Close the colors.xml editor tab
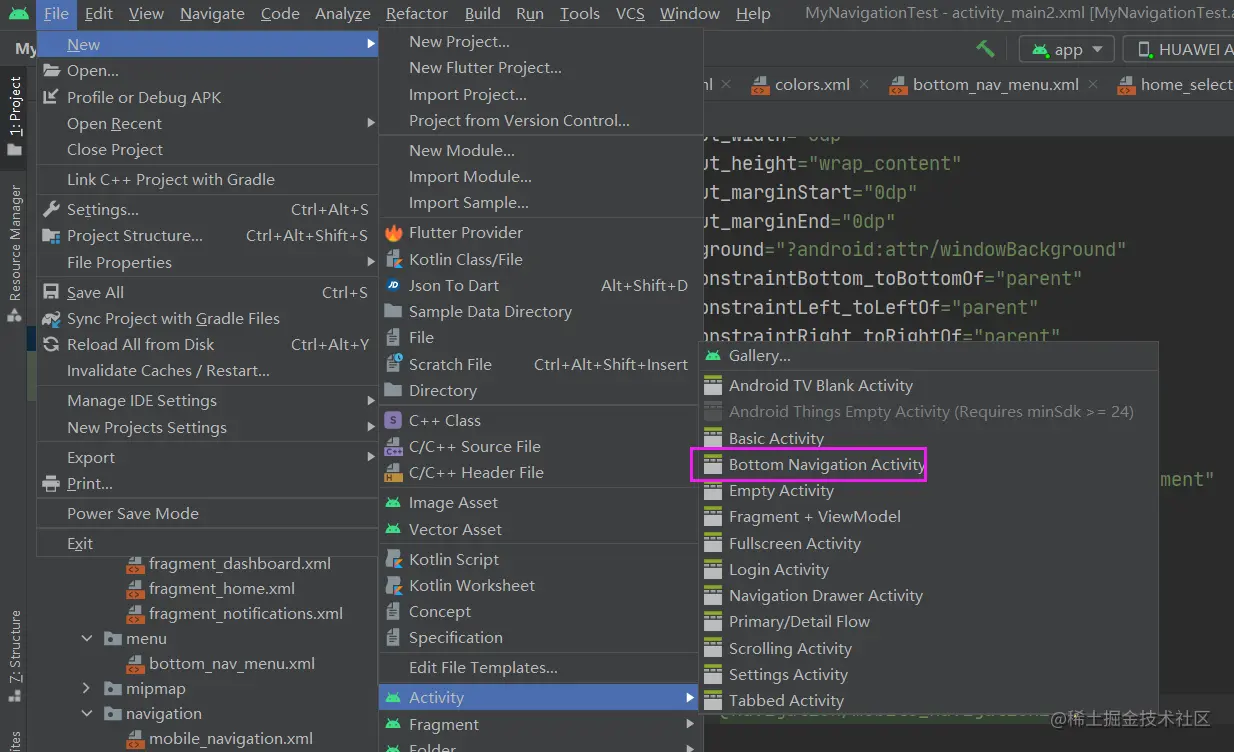This screenshot has height=752, width=1234. (x=865, y=85)
